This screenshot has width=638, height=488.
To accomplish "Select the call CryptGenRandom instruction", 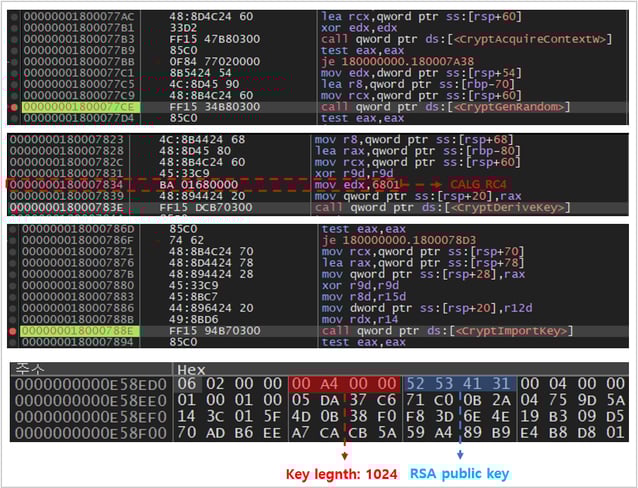I will 445,107.
